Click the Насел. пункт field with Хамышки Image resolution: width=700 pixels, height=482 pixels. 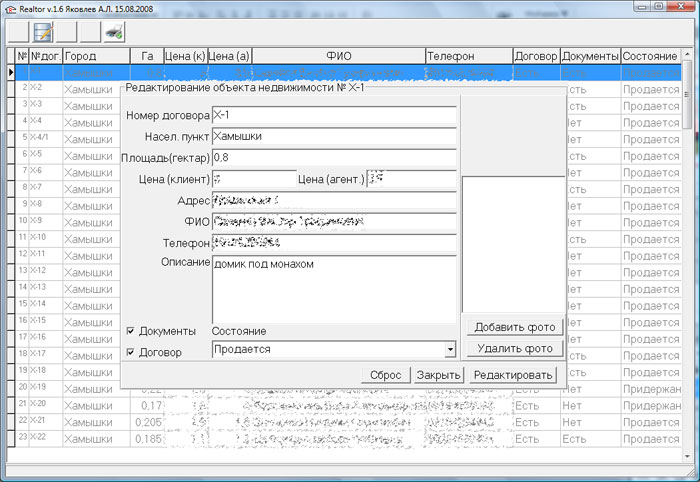(x=334, y=137)
